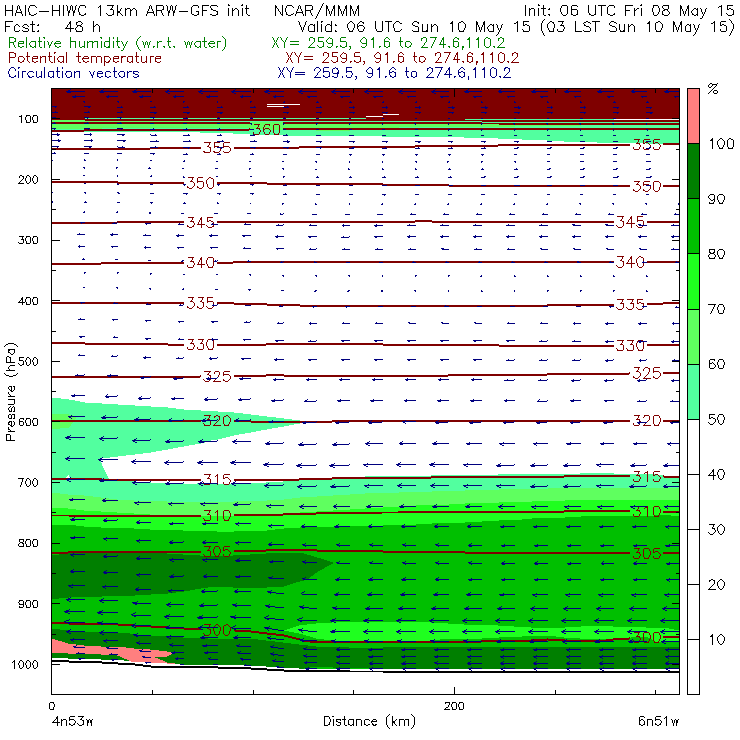
Task: Click the 'Potential temperature' legend label
Action: click(x=85, y=58)
